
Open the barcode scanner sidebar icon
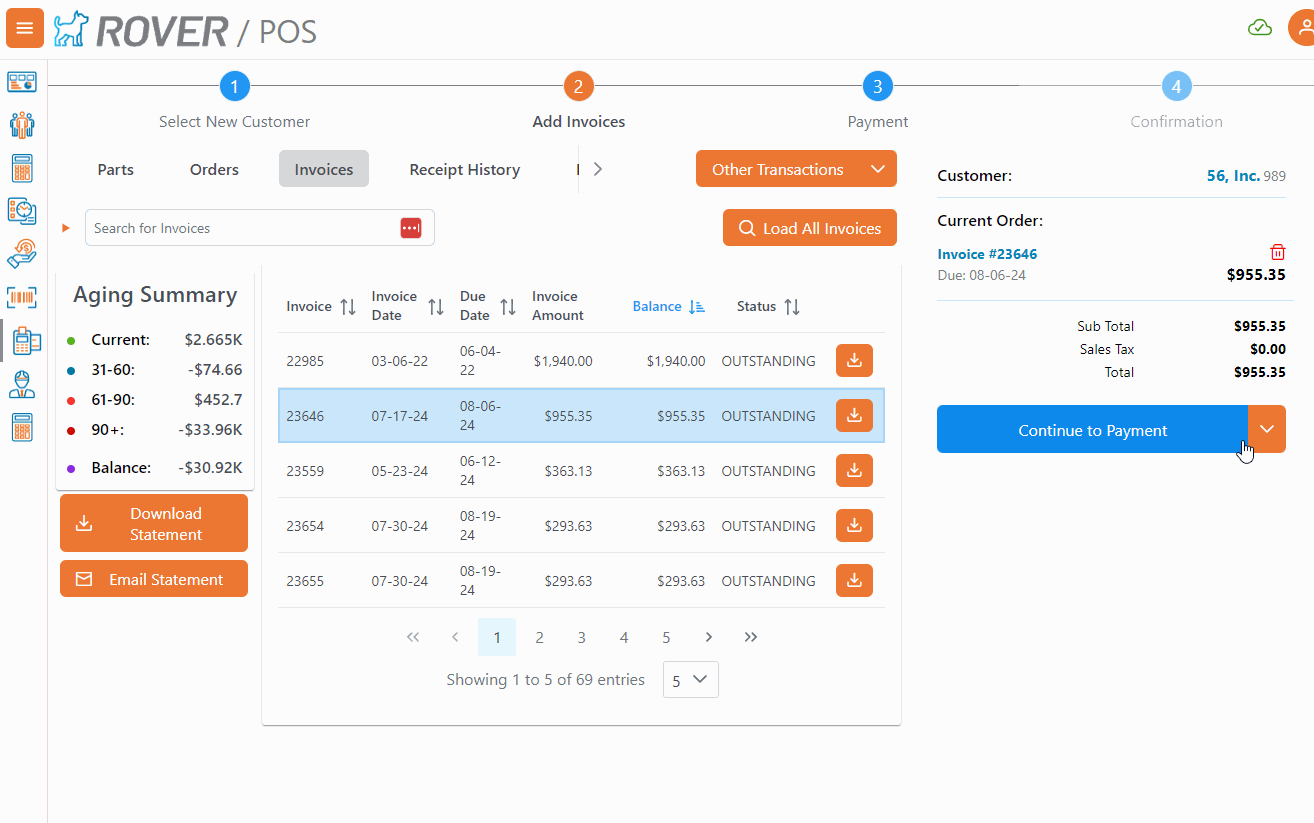pos(22,296)
